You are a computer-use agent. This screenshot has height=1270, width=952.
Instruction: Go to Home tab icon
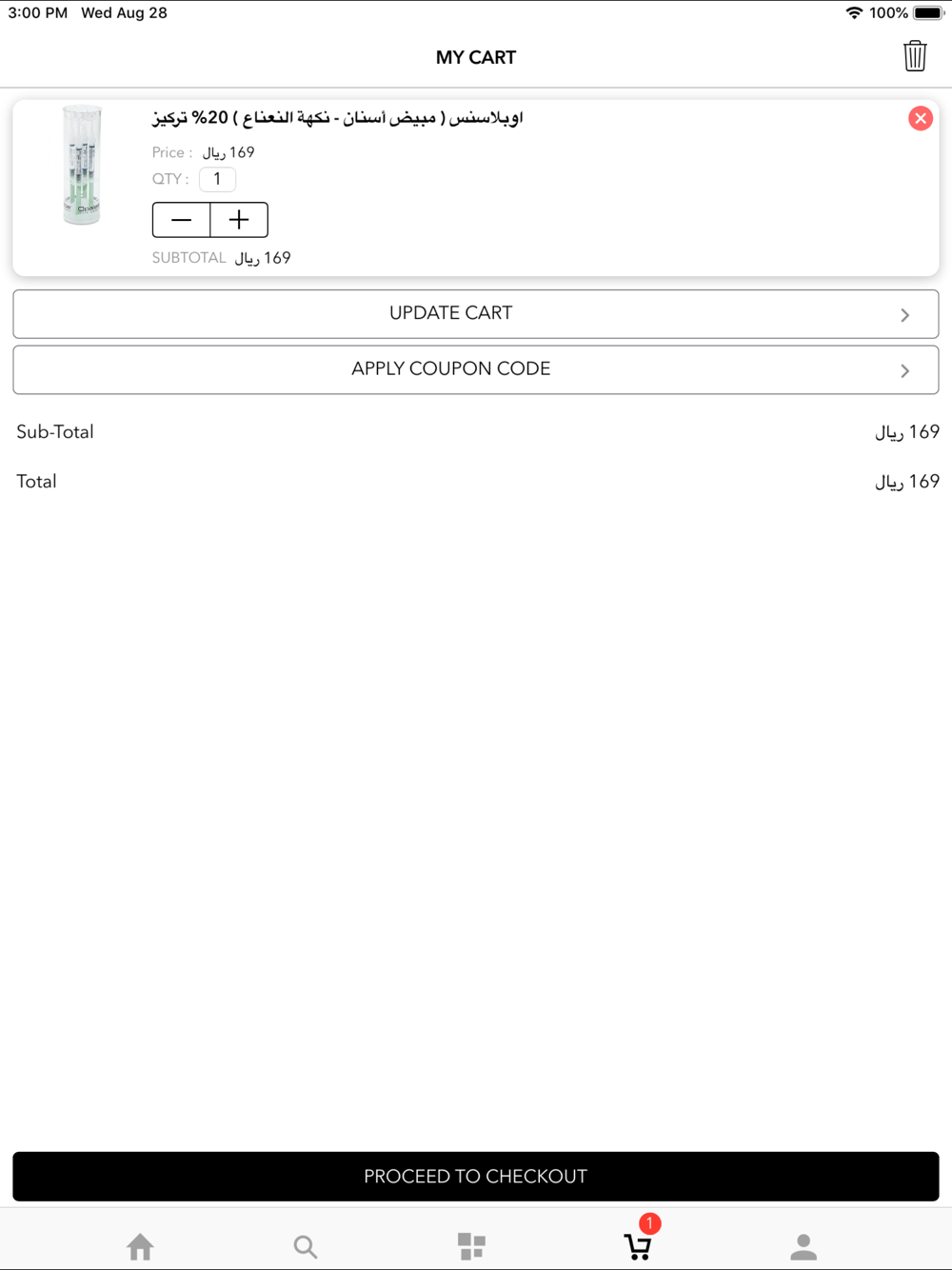(x=140, y=1246)
